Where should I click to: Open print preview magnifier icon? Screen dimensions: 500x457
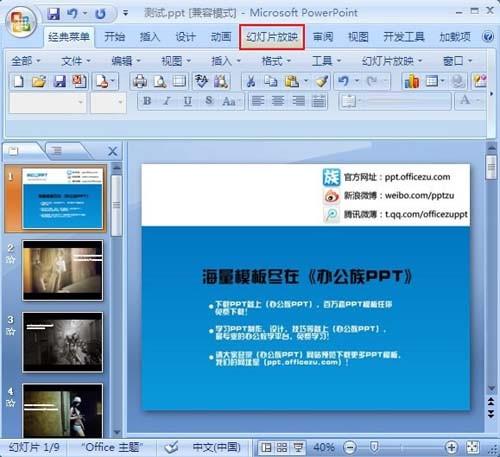[x=160, y=81]
